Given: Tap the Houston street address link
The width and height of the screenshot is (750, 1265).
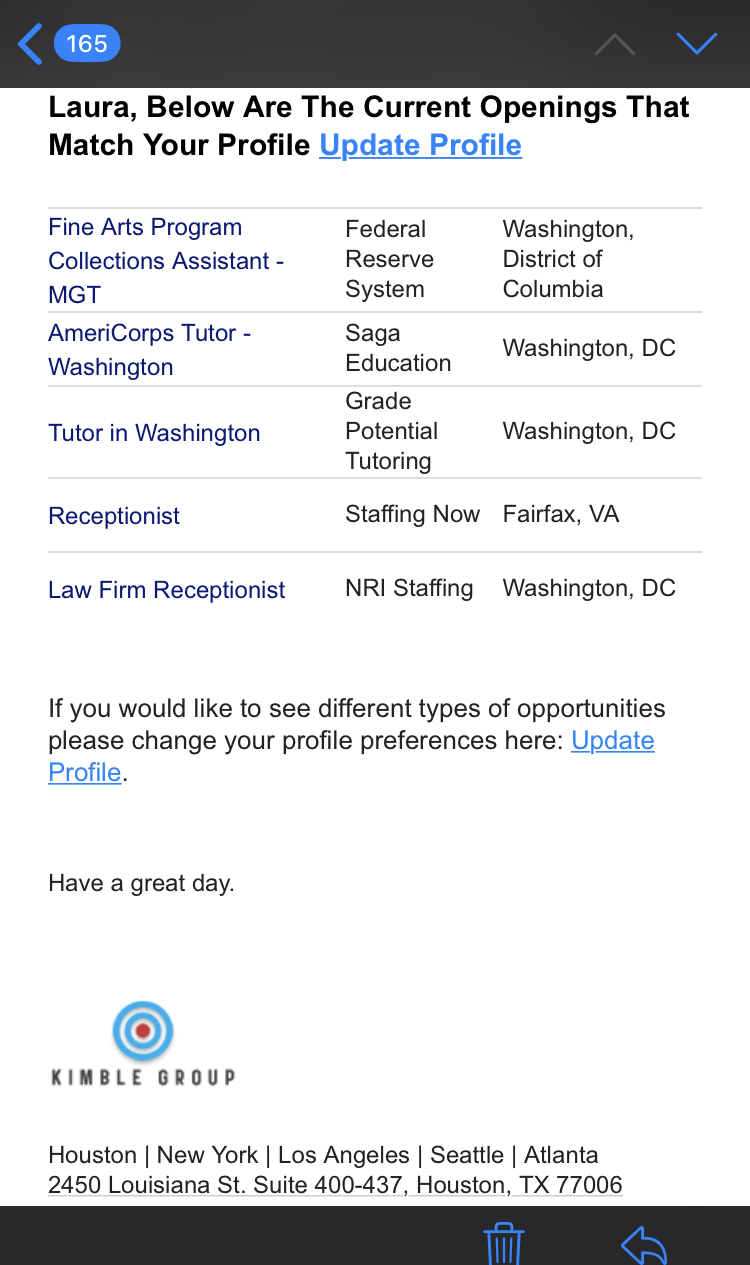Looking at the screenshot, I should (x=335, y=1185).
